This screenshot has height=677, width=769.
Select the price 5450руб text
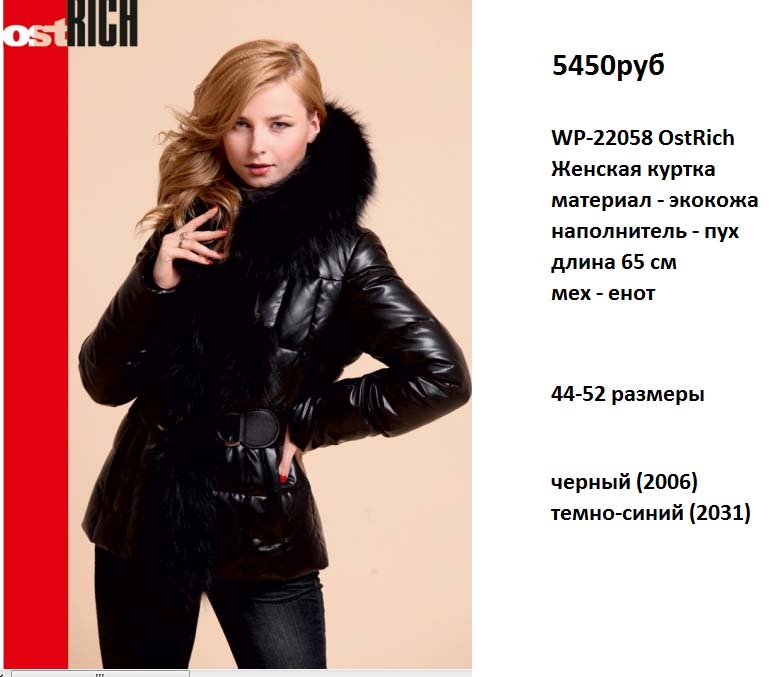(608, 65)
